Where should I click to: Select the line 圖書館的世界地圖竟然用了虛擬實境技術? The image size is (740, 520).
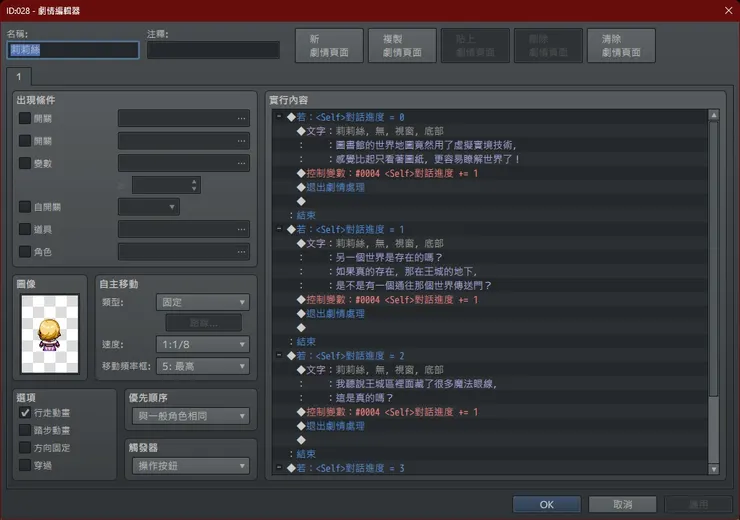pos(490,145)
